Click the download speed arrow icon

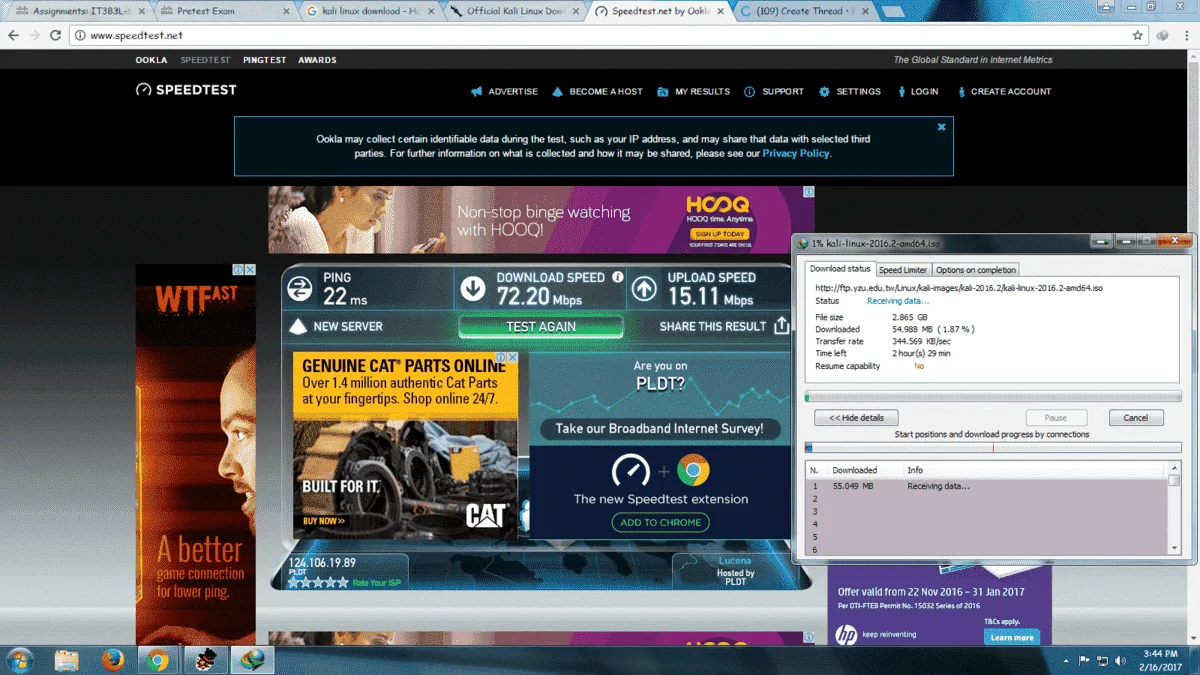pyautogui.click(x=472, y=289)
